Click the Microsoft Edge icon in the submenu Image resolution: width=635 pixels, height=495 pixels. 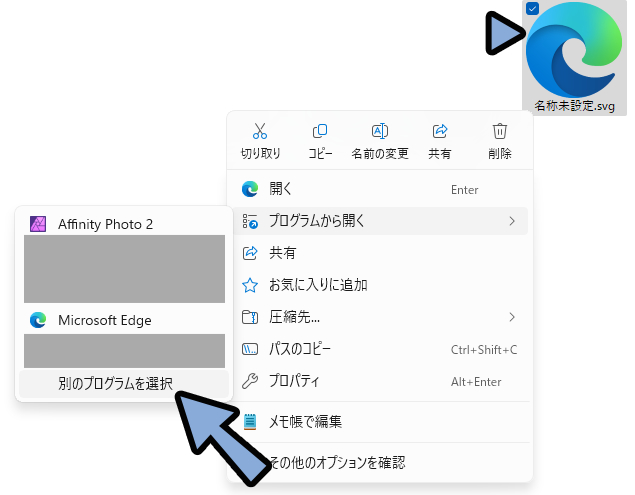[x=38, y=320]
